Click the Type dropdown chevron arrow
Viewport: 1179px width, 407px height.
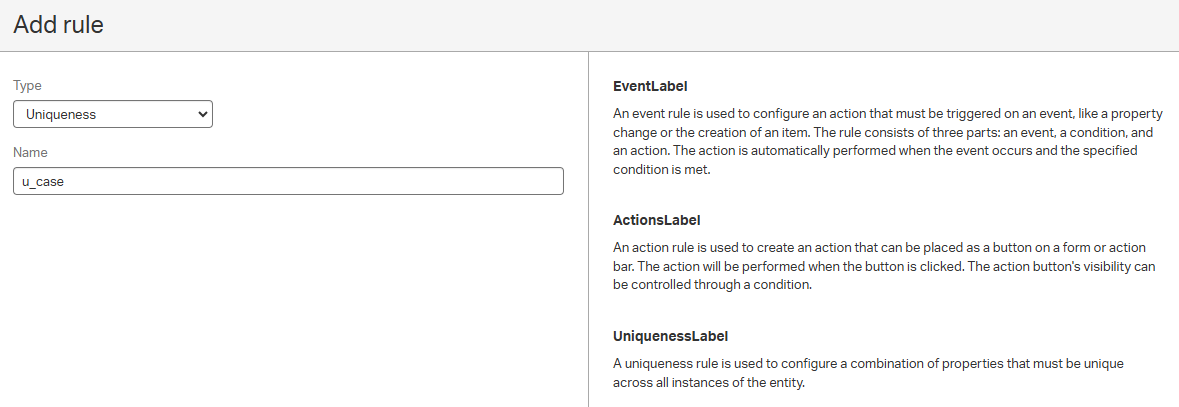[x=203, y=114]
